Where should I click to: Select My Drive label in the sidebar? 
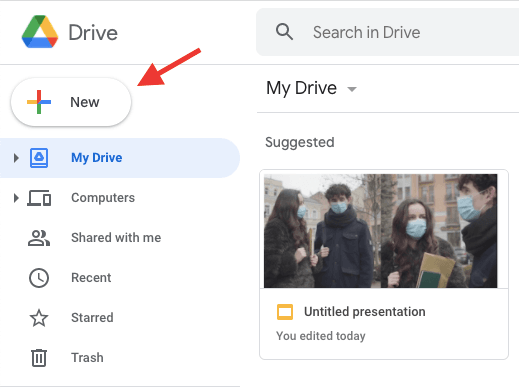pyautogui.click(x=97, y=158)
